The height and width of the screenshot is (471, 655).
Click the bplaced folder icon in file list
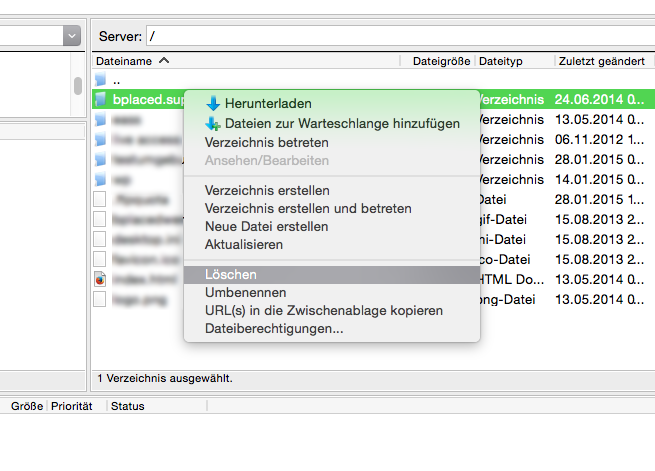(x=101, y=100)
